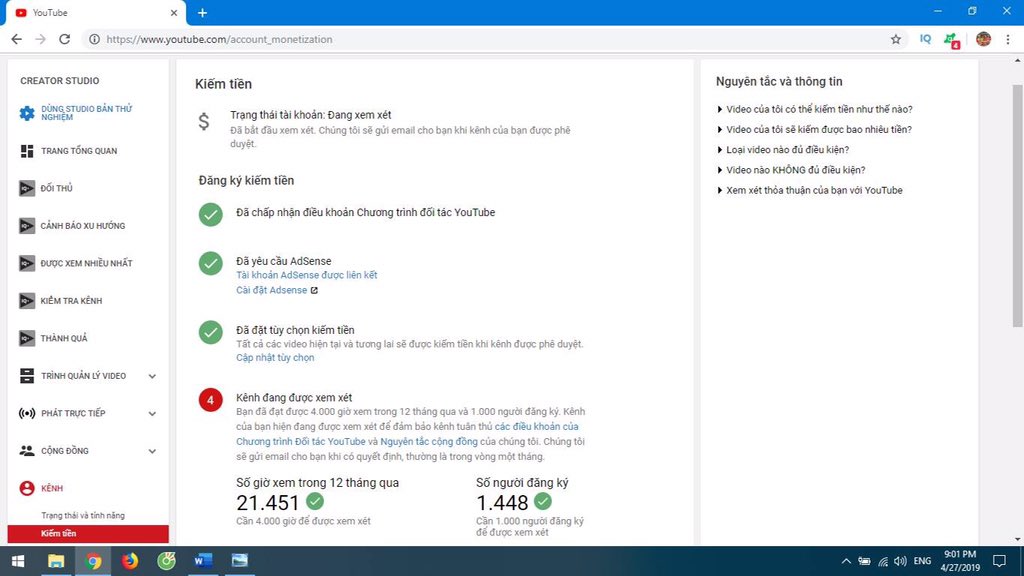The width and height of the screenshot is (1024, 576).
Task: Open volume control in system tray
Action: tap(901, 561)
